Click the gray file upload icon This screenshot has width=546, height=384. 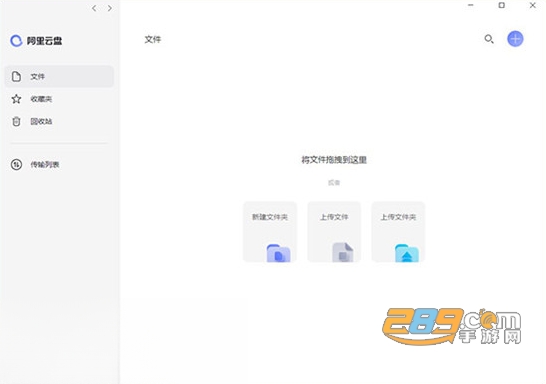[343, 252]
